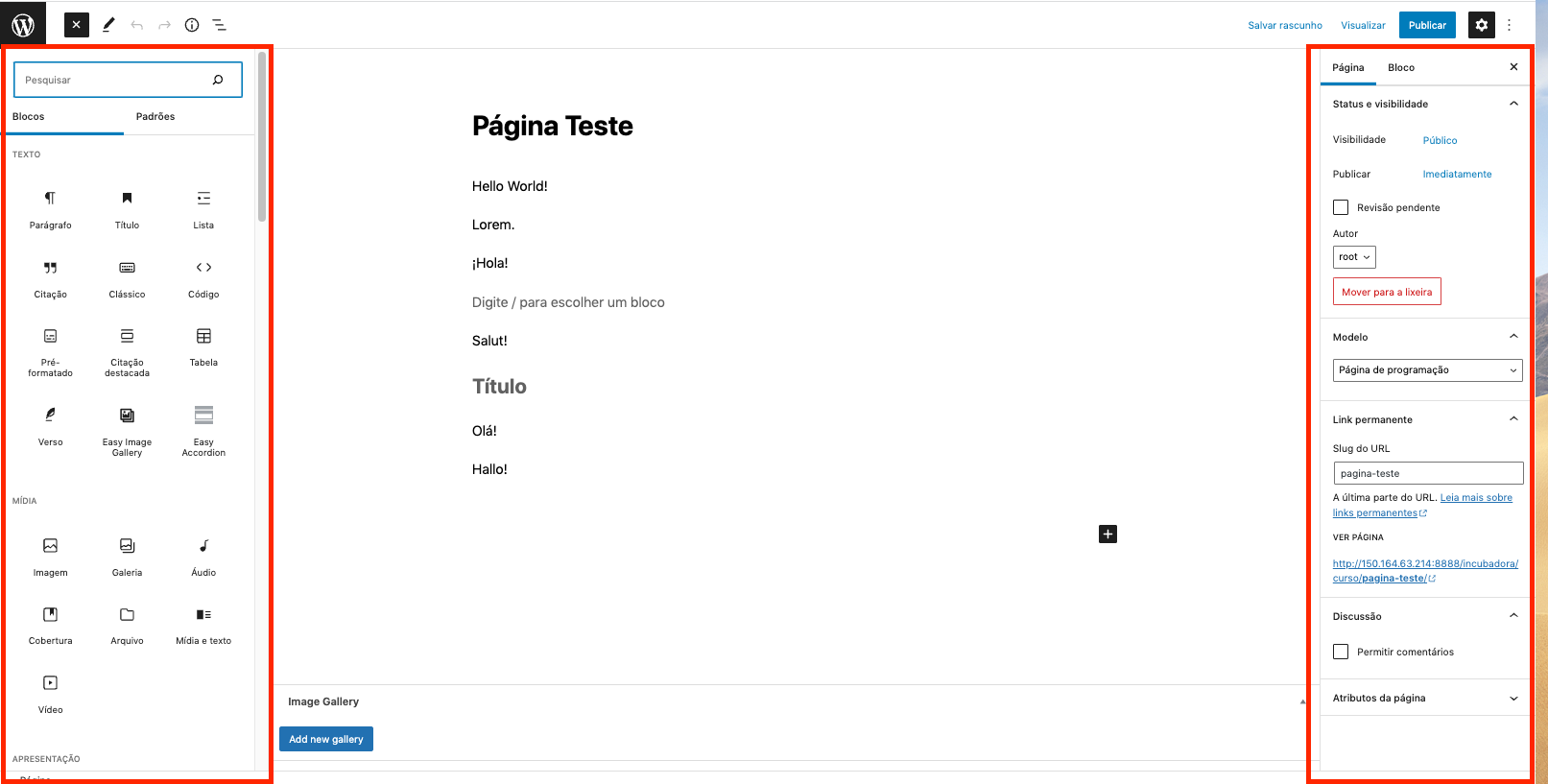Open the settings gear panel
Viewport: 1548px width, 784px height.
pos(1481,25)
